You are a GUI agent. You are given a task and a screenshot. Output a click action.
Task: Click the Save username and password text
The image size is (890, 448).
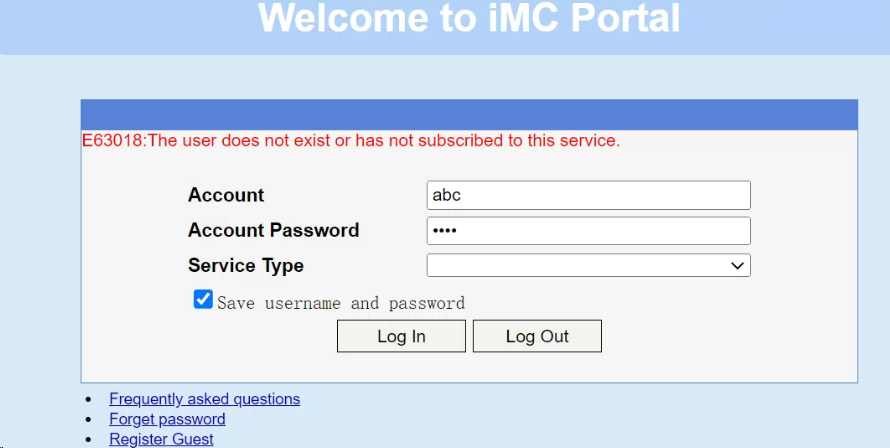pos(341,303)
